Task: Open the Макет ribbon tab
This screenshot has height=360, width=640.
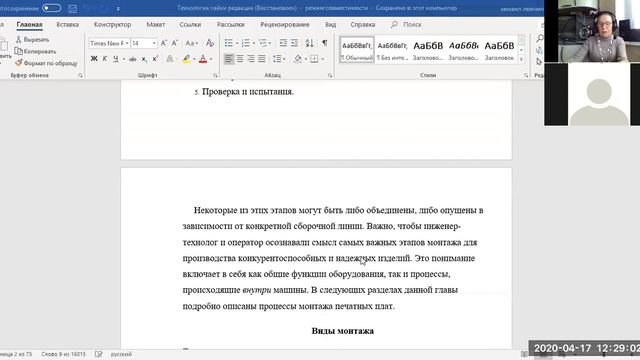Action: pyautogui.click(x=156, y=24)
